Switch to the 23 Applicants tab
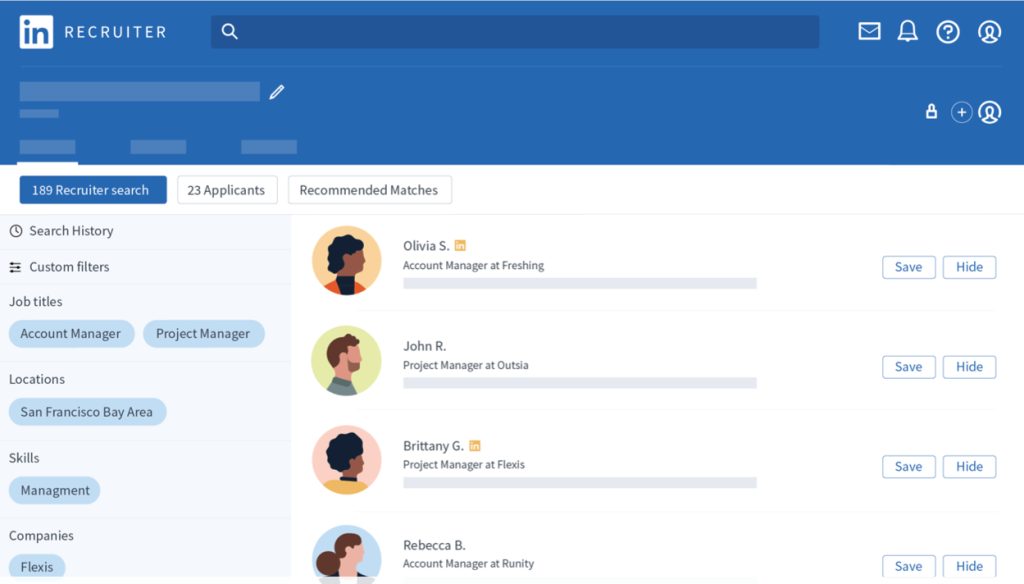The width and height of the screenshot is (1024, 584). pos(227,189)
